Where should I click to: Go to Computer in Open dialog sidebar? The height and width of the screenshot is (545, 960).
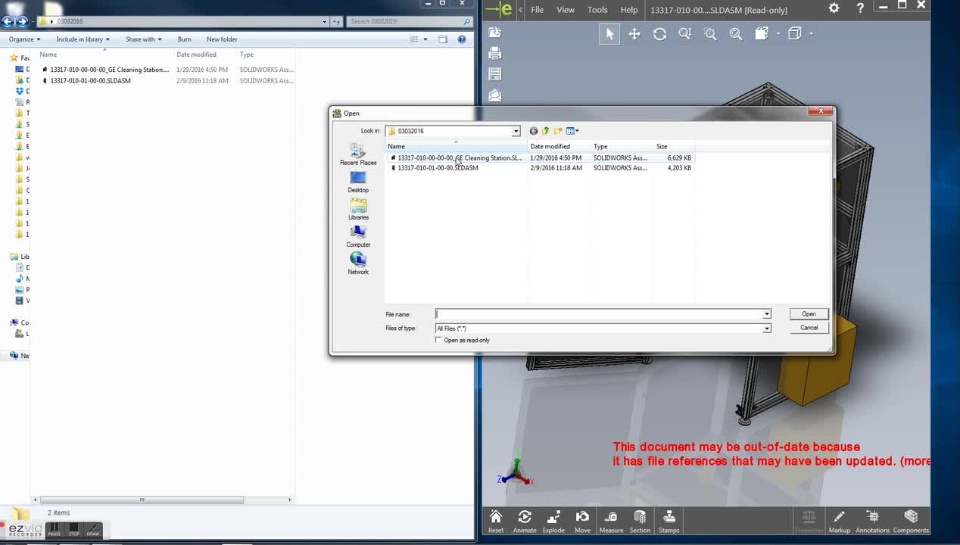(358, 236)
